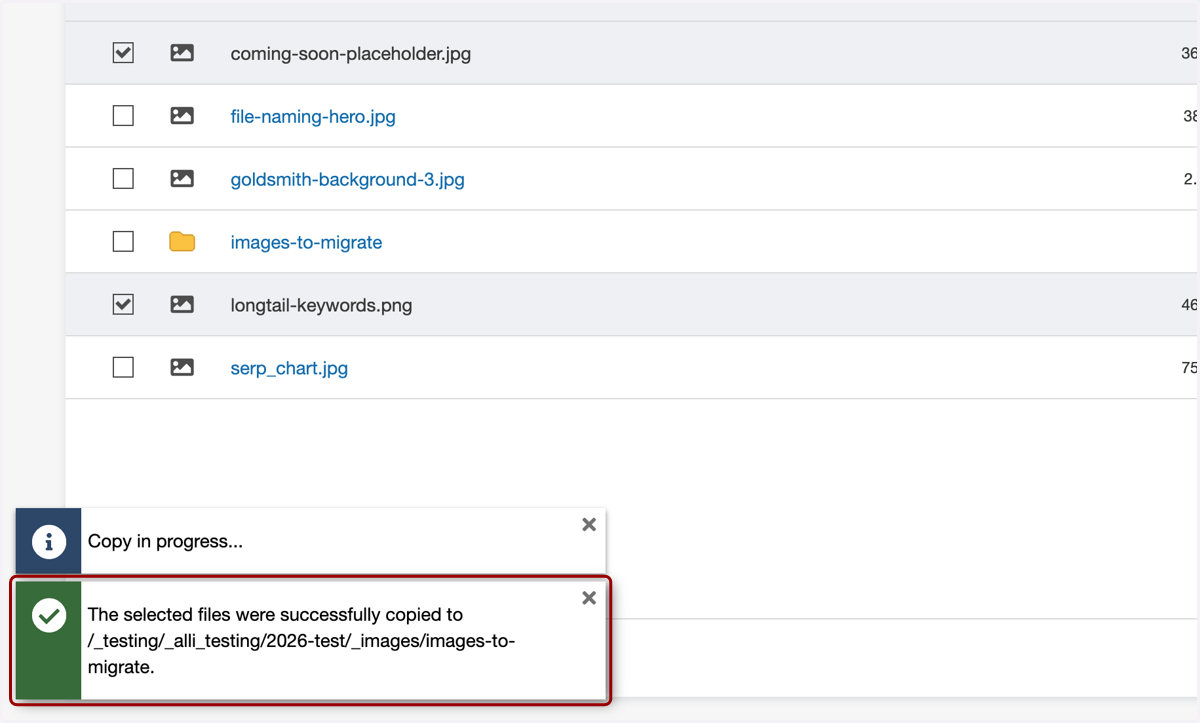Click the image icon beside goldsmith-background-3.jpg

pyautogui.click(x=182, y=179)
